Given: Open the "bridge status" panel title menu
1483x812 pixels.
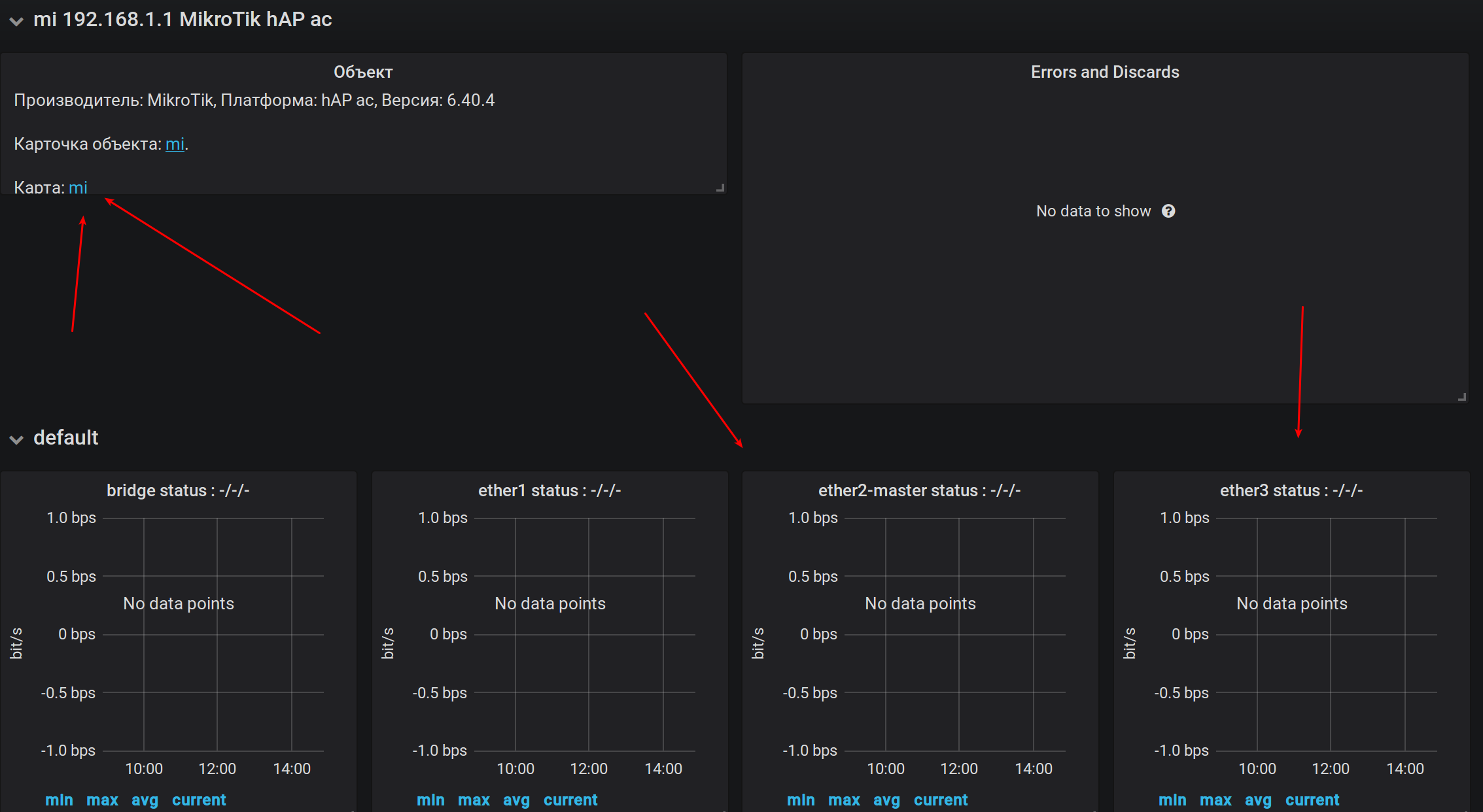Looking at the screenshot, I should (178, 490).
